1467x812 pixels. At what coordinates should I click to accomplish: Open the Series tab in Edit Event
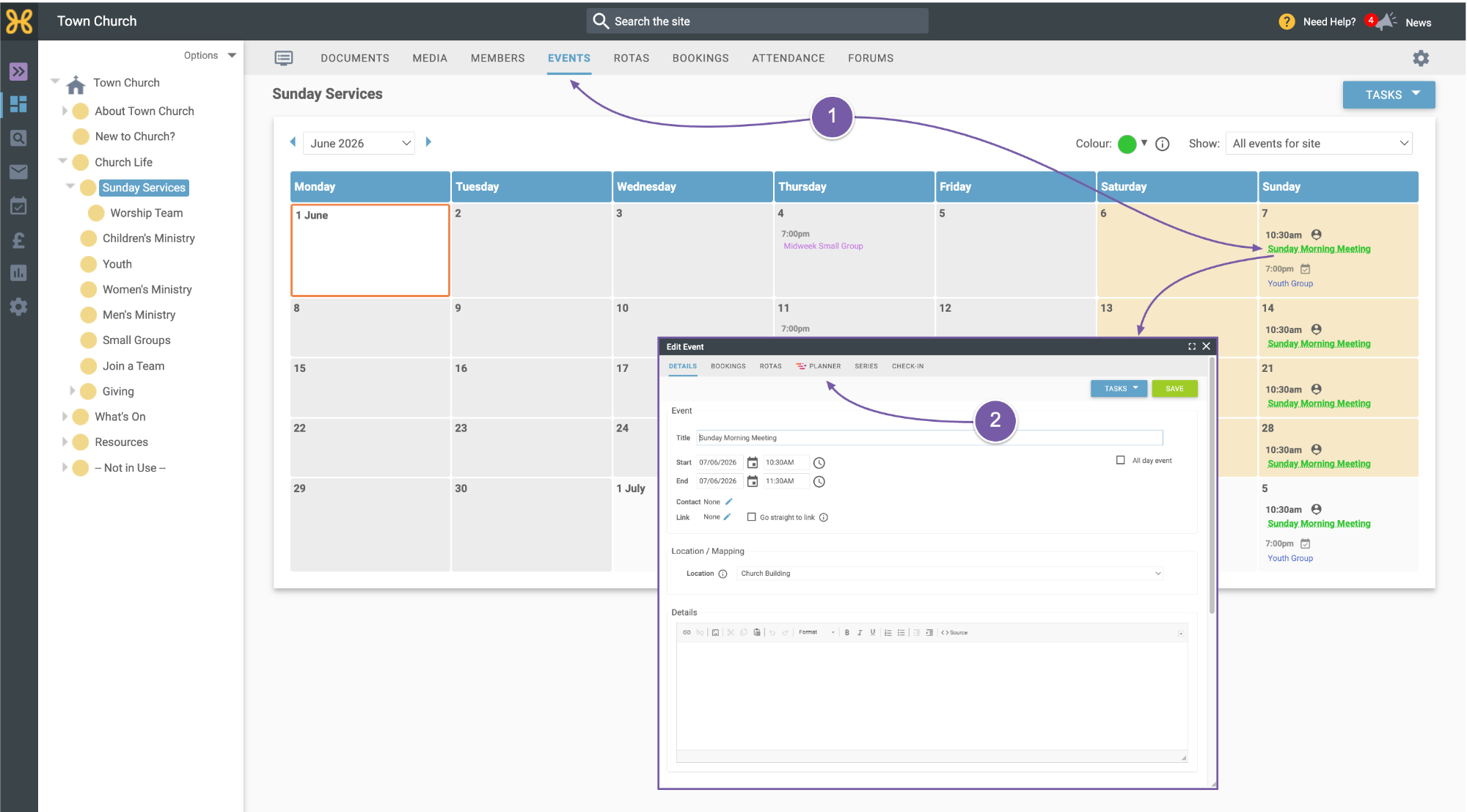tap(866, 366)
